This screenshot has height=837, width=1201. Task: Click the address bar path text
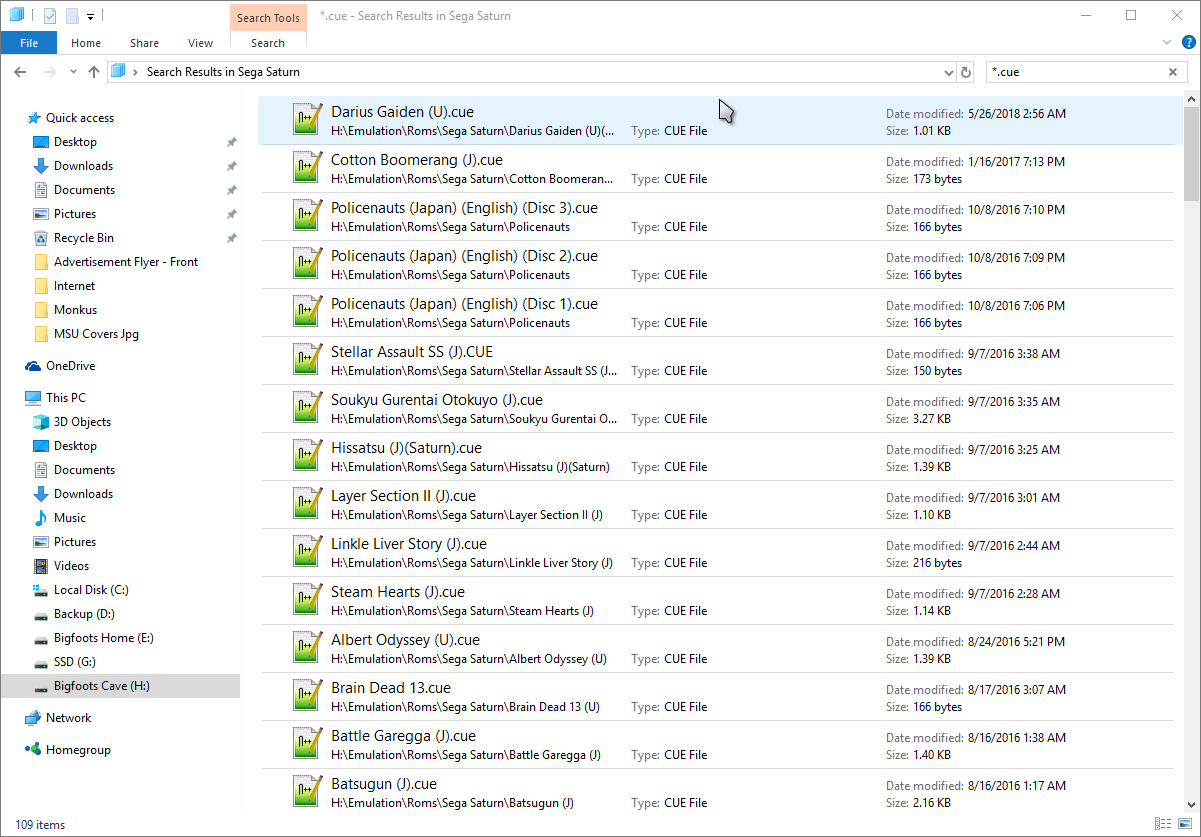click(223, 72)
